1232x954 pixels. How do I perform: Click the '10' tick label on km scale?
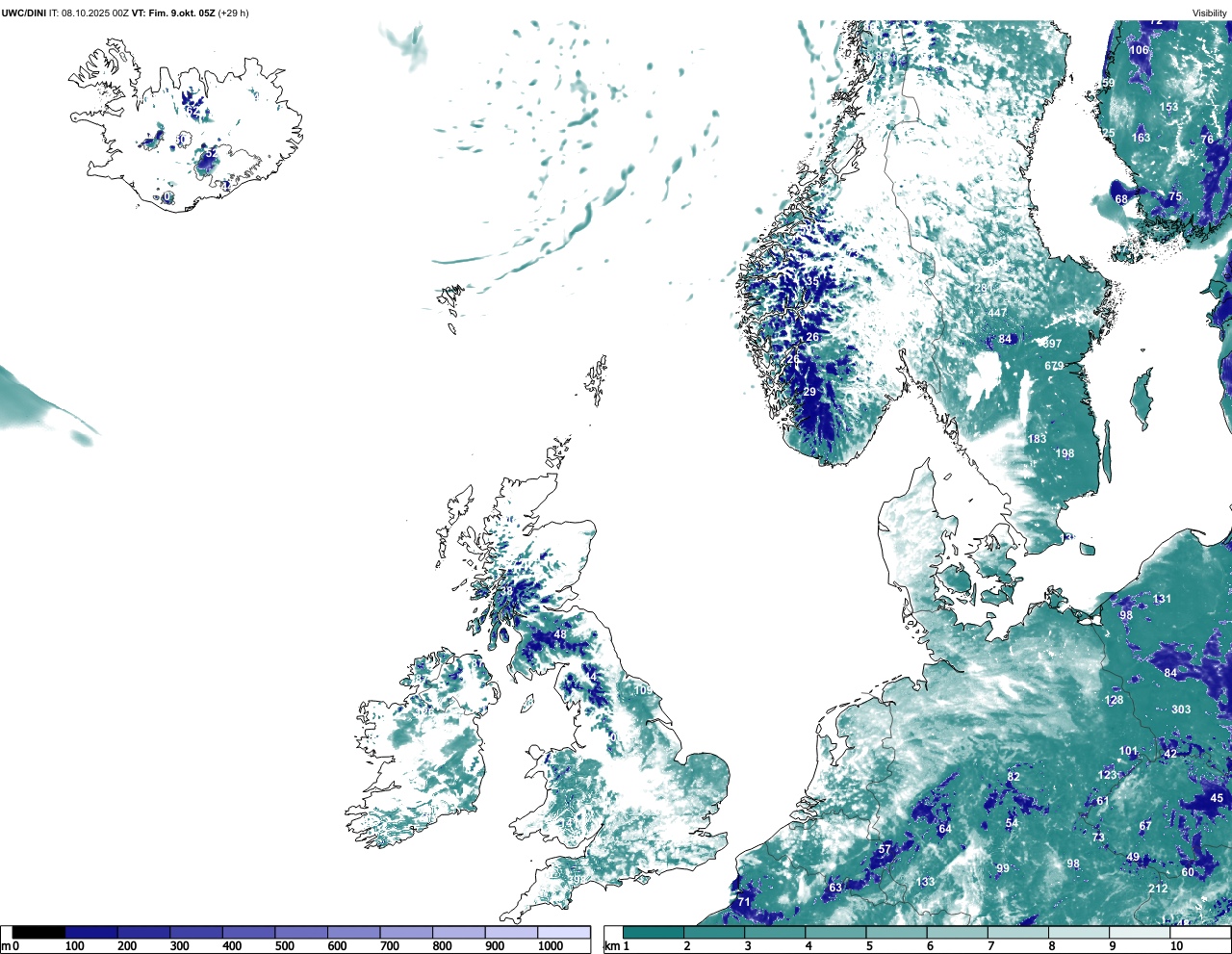[1176, 946]
